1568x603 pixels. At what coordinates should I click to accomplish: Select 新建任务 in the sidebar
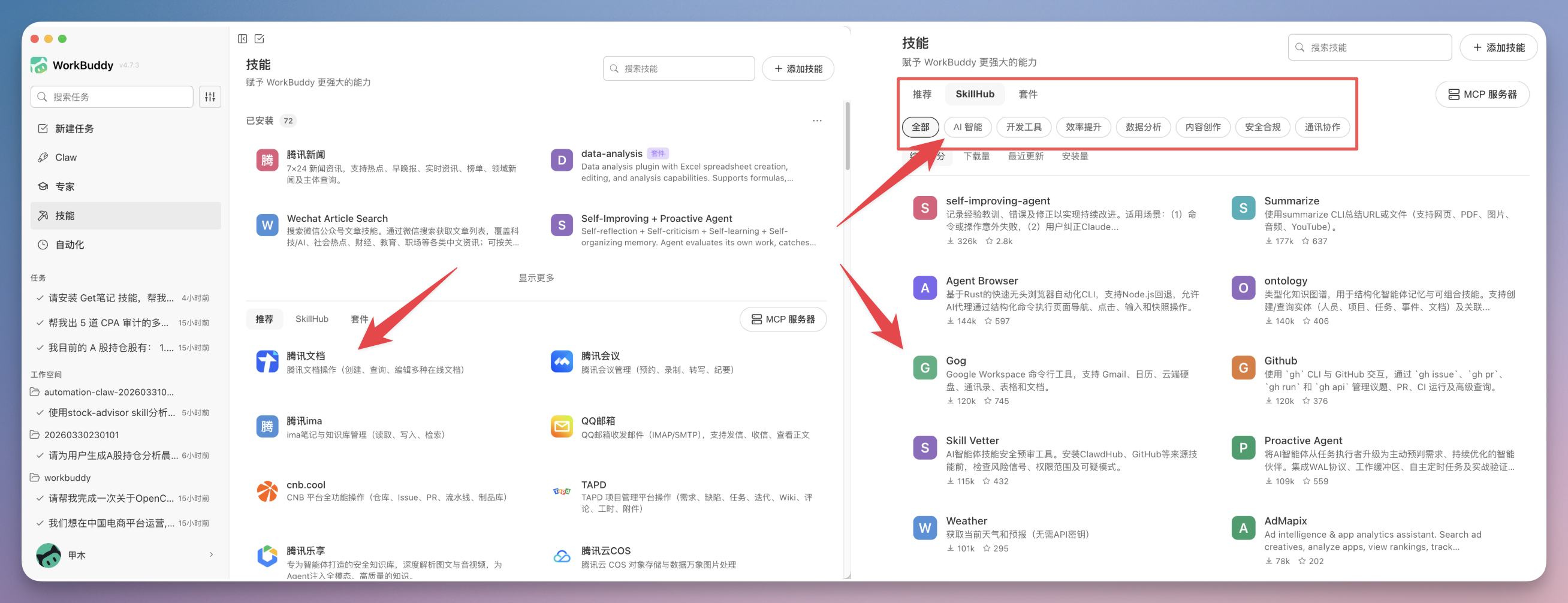pos(125,128)
